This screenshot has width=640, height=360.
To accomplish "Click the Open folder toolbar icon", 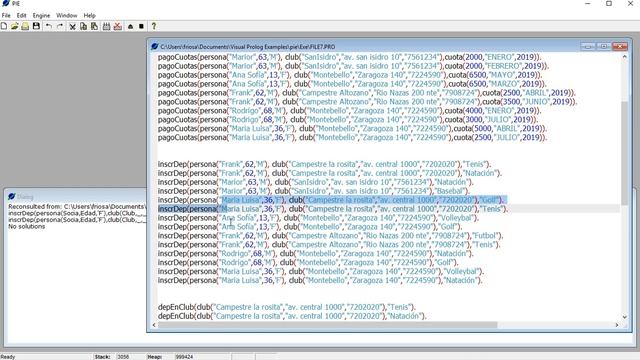I will point(14,26).
